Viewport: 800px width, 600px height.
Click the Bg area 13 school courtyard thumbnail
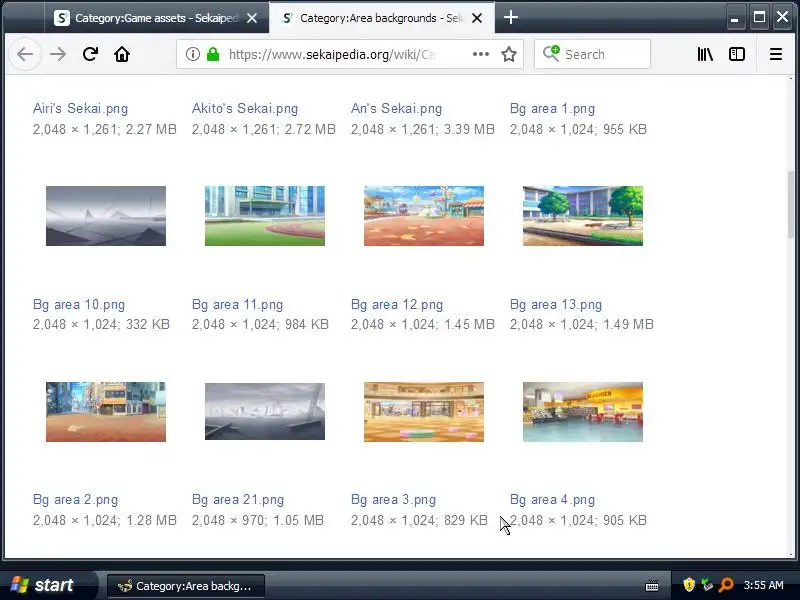pyautogui.click(x=583, y=216)
